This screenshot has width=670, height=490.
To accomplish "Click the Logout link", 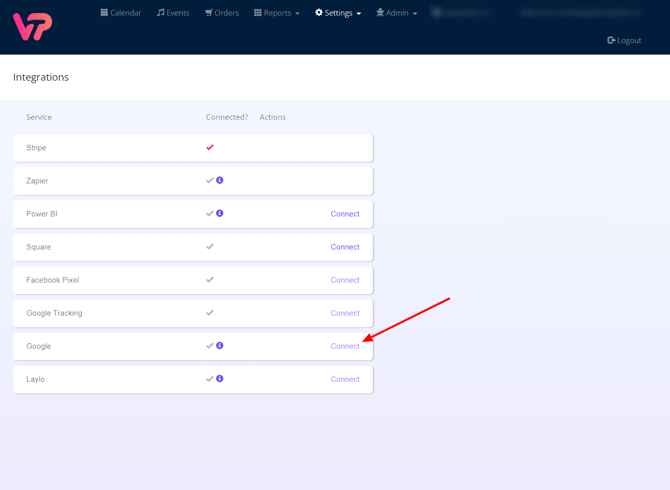I will tap(624, 40).
